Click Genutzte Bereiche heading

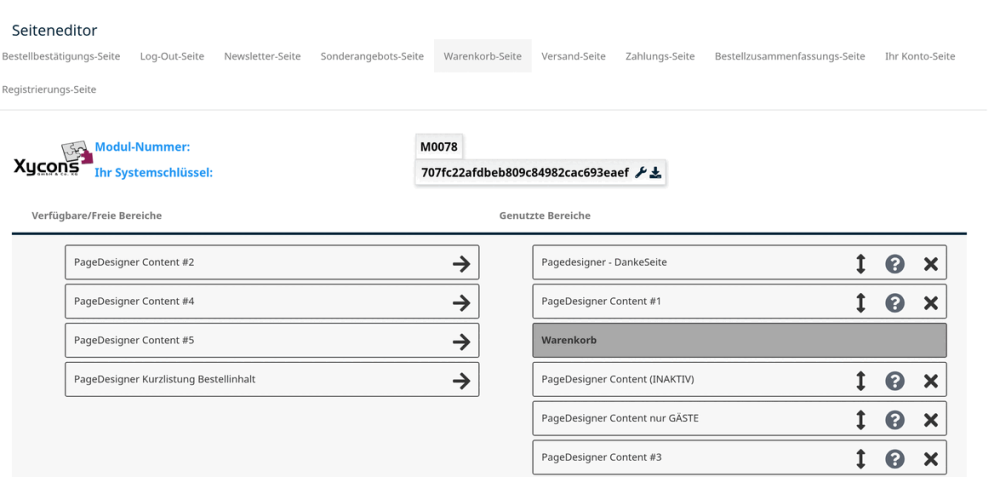(545, 216)
